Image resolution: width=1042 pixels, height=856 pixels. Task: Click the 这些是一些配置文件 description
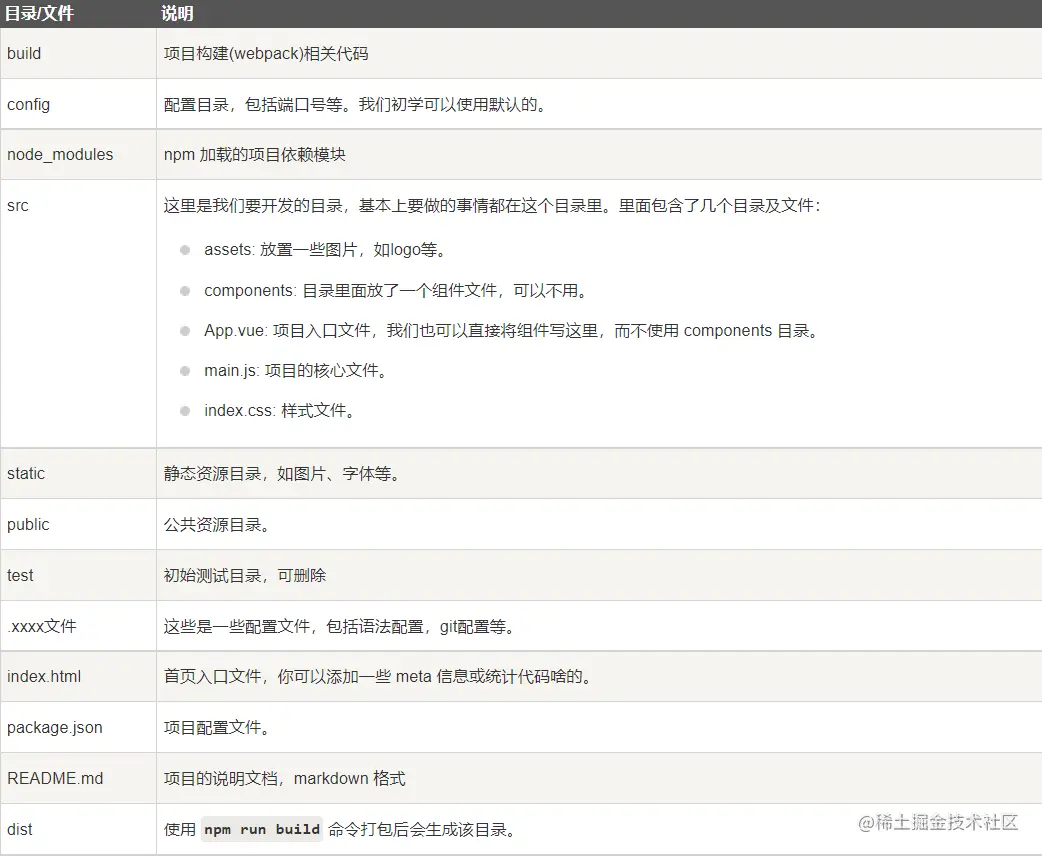click(x=340, y=627)
